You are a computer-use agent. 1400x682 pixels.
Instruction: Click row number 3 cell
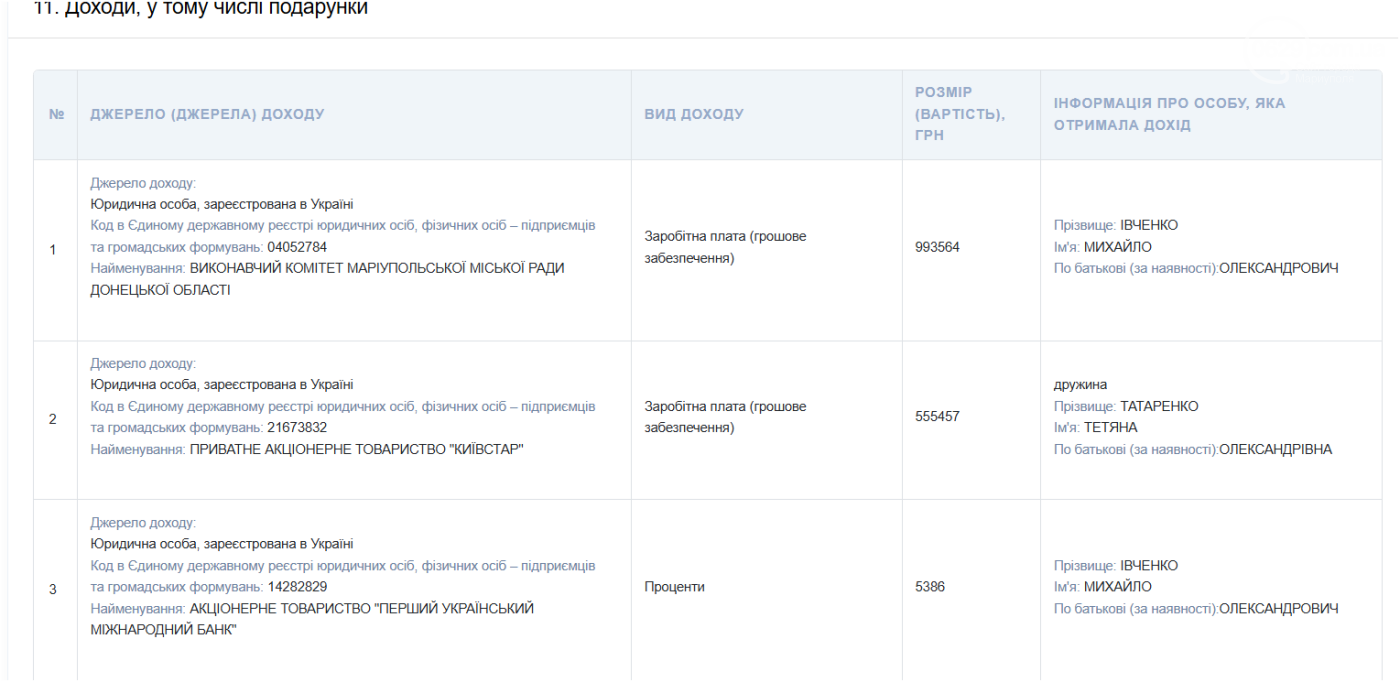[x=53, y=589]
